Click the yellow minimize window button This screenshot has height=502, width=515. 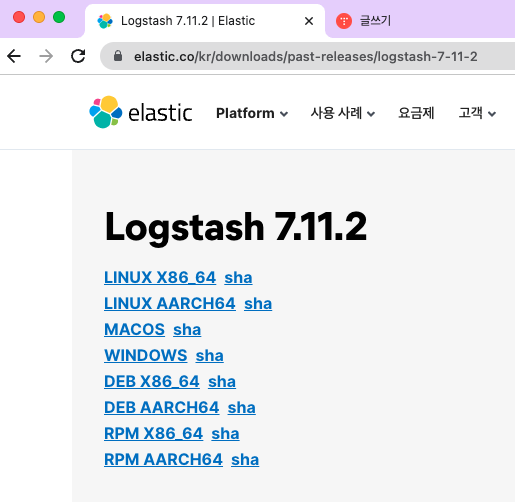coord(39,17)
